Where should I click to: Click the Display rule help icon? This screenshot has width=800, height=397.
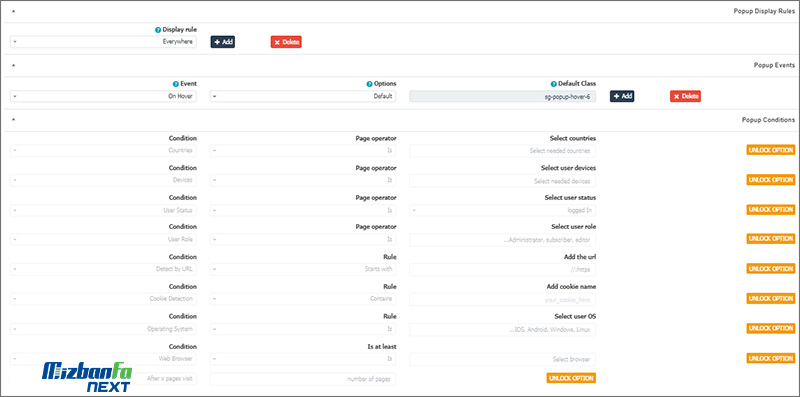pos(158,30)
